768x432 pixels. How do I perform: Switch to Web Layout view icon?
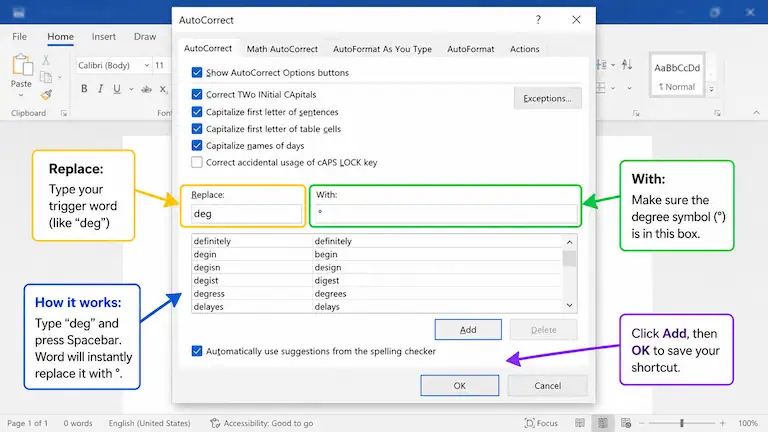tap(626, 423)
